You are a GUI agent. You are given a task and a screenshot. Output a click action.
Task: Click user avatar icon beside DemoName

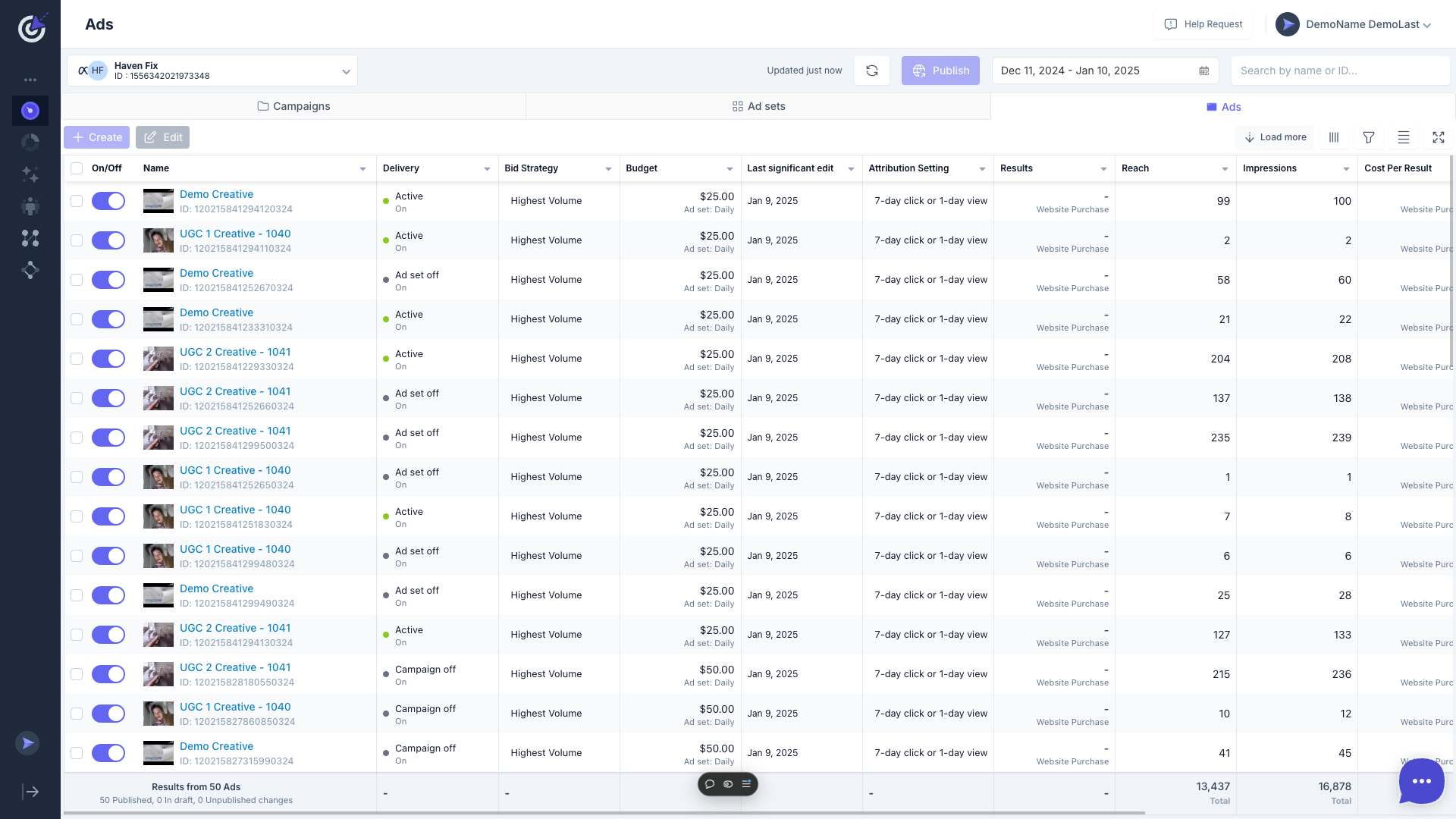coord(1288,24)
